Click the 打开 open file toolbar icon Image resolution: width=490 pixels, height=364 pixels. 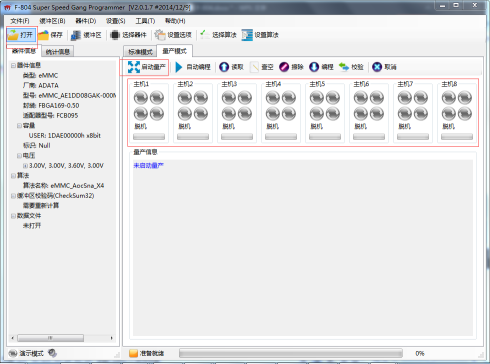13,35
